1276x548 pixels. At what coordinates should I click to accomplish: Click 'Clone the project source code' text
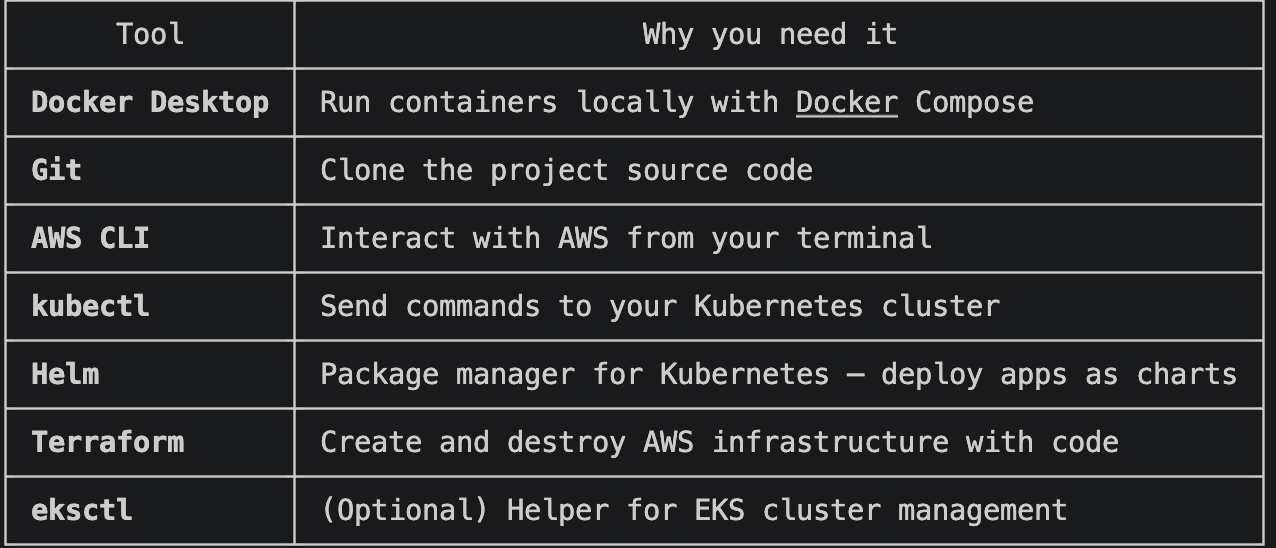566,170
